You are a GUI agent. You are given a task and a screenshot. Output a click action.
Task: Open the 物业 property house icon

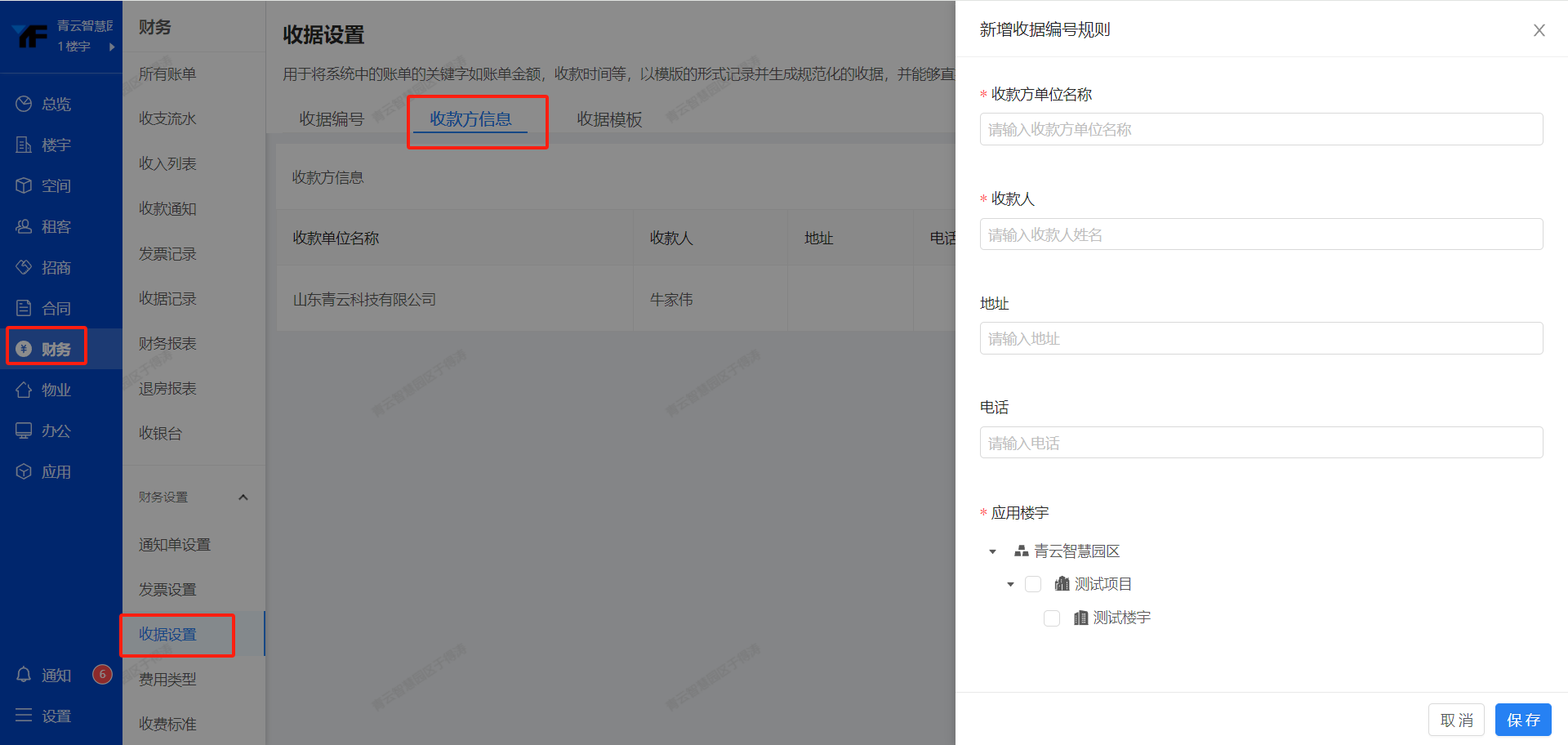(24, 390)
